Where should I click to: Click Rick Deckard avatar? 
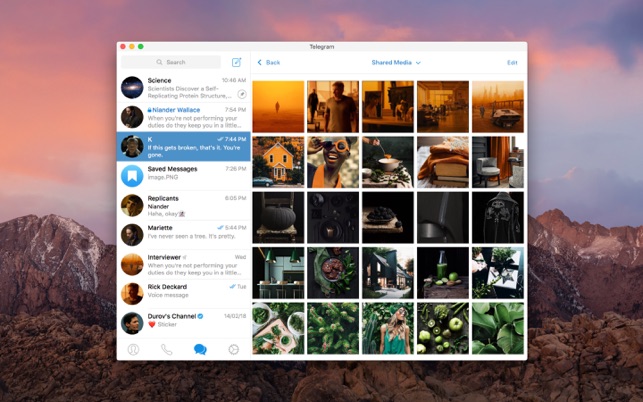click(132, 294)
